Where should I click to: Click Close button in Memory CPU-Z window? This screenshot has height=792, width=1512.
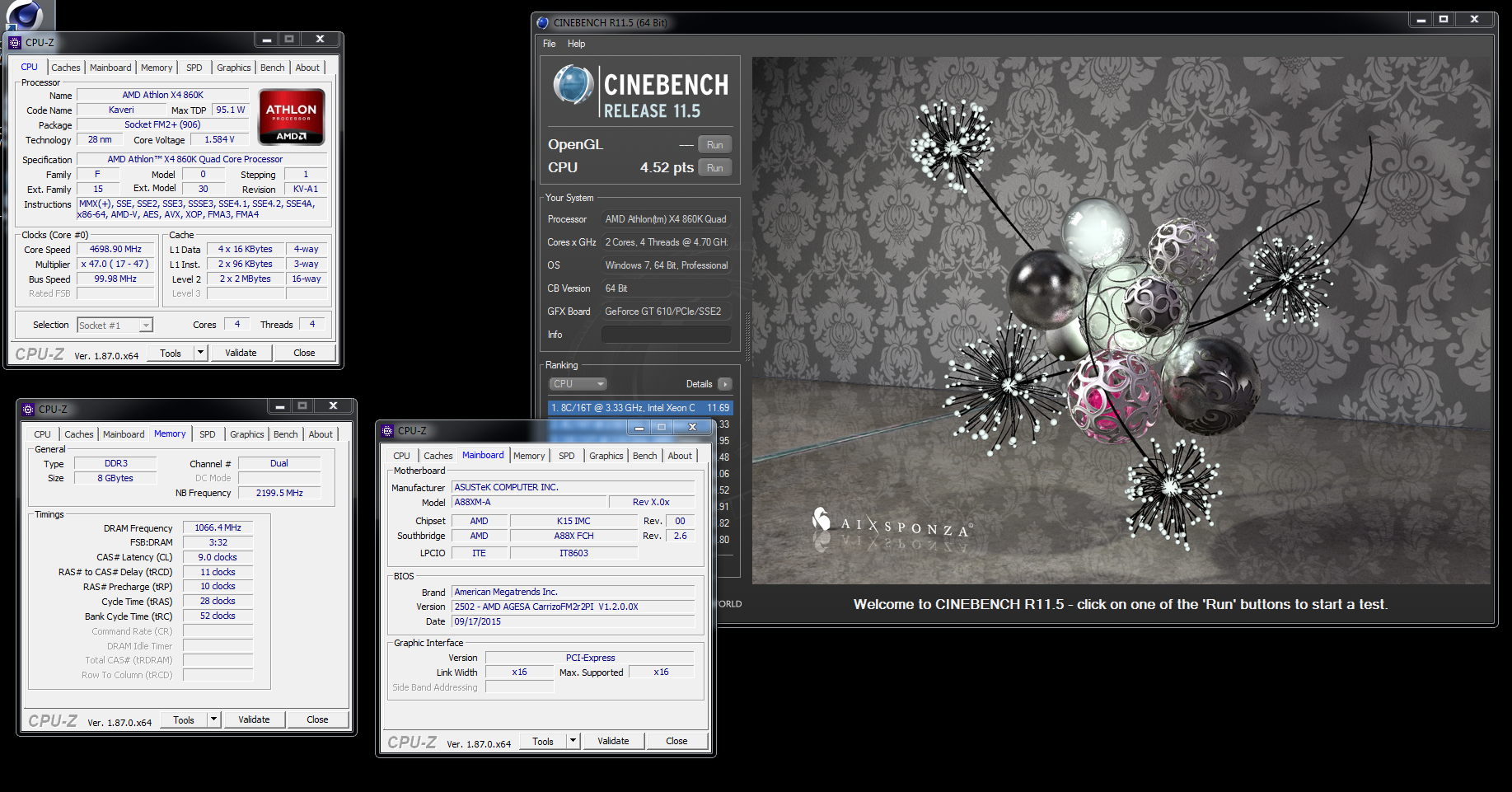317,719
